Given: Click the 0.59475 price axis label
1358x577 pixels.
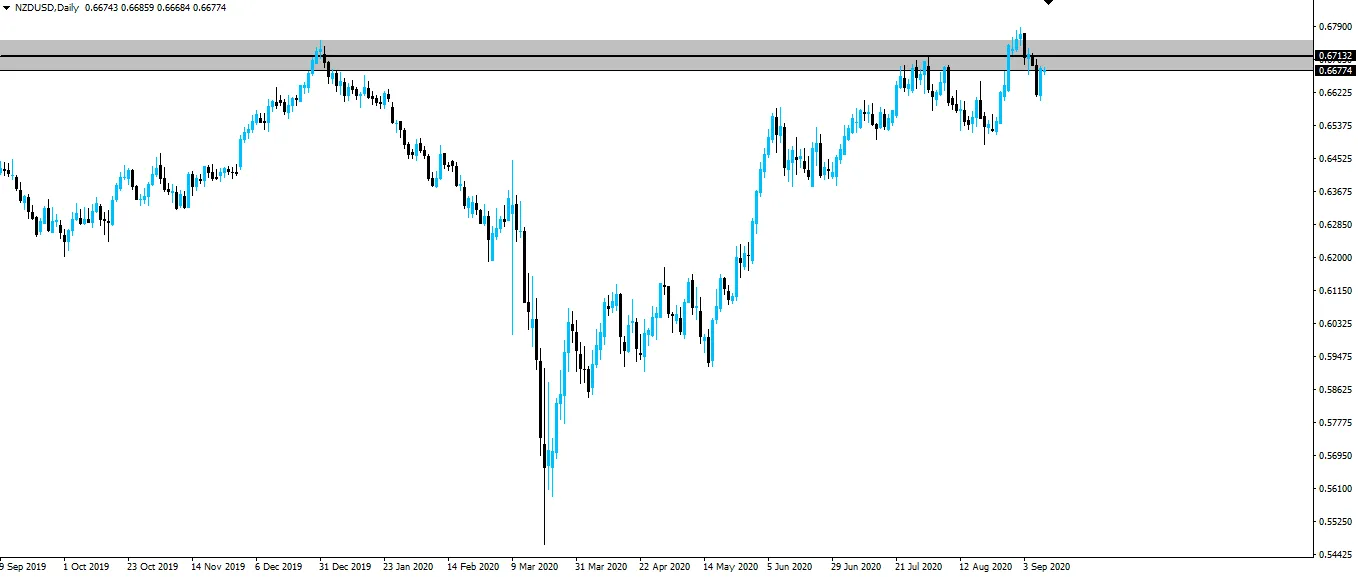Looking at the screenshot, I should click(x=1336, y=356).
